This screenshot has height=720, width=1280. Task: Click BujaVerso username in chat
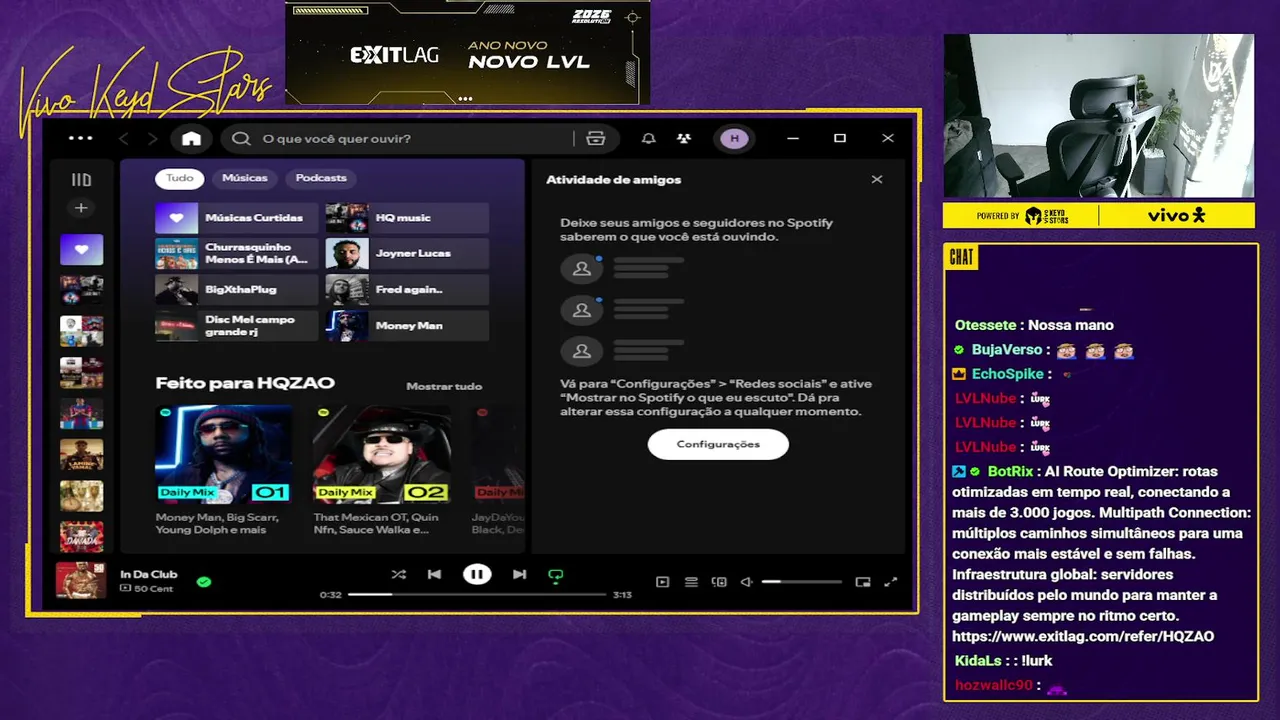click(x=1007, y=350)
